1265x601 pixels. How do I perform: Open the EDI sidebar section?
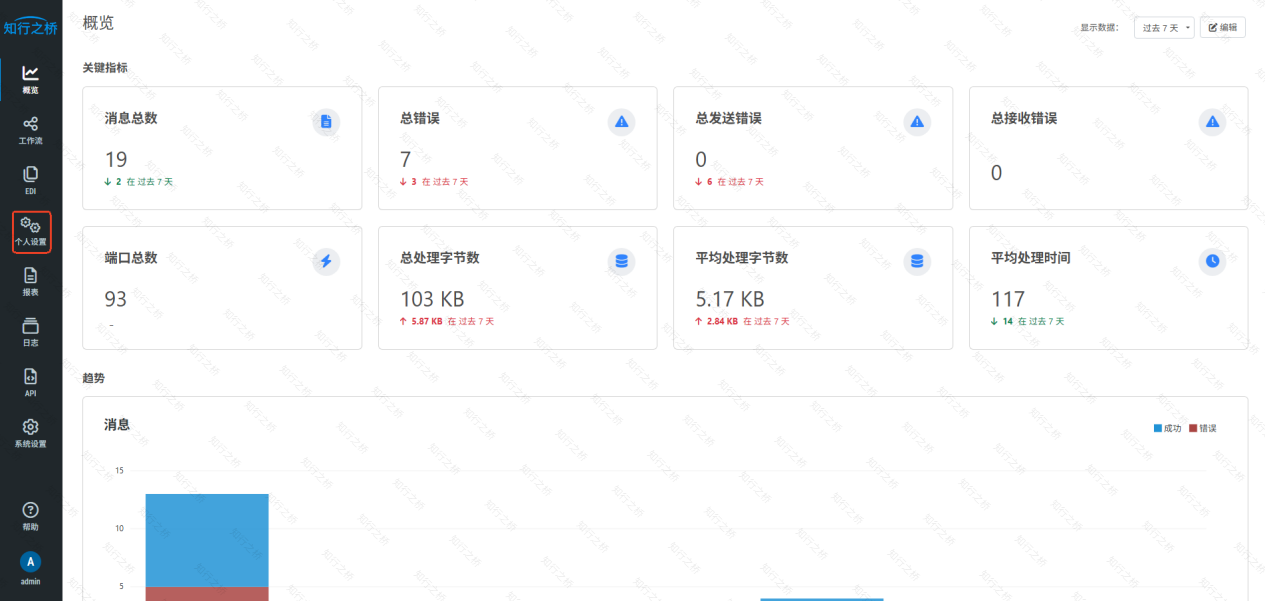(31, 179)
